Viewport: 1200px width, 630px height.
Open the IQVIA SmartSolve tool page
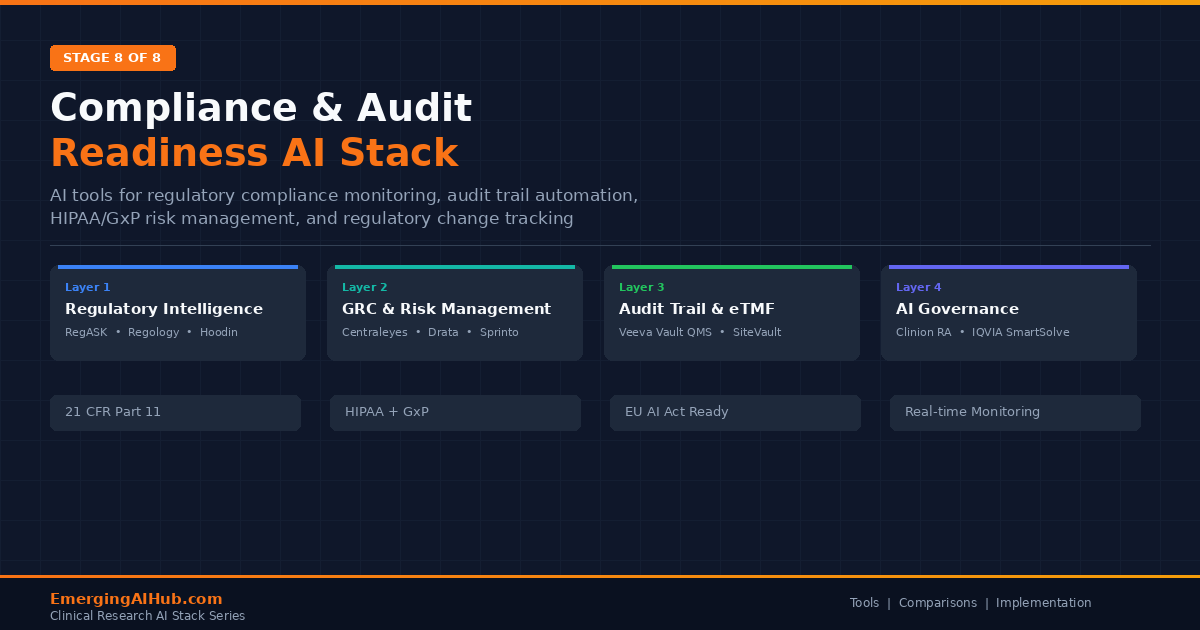[1021, 332]
